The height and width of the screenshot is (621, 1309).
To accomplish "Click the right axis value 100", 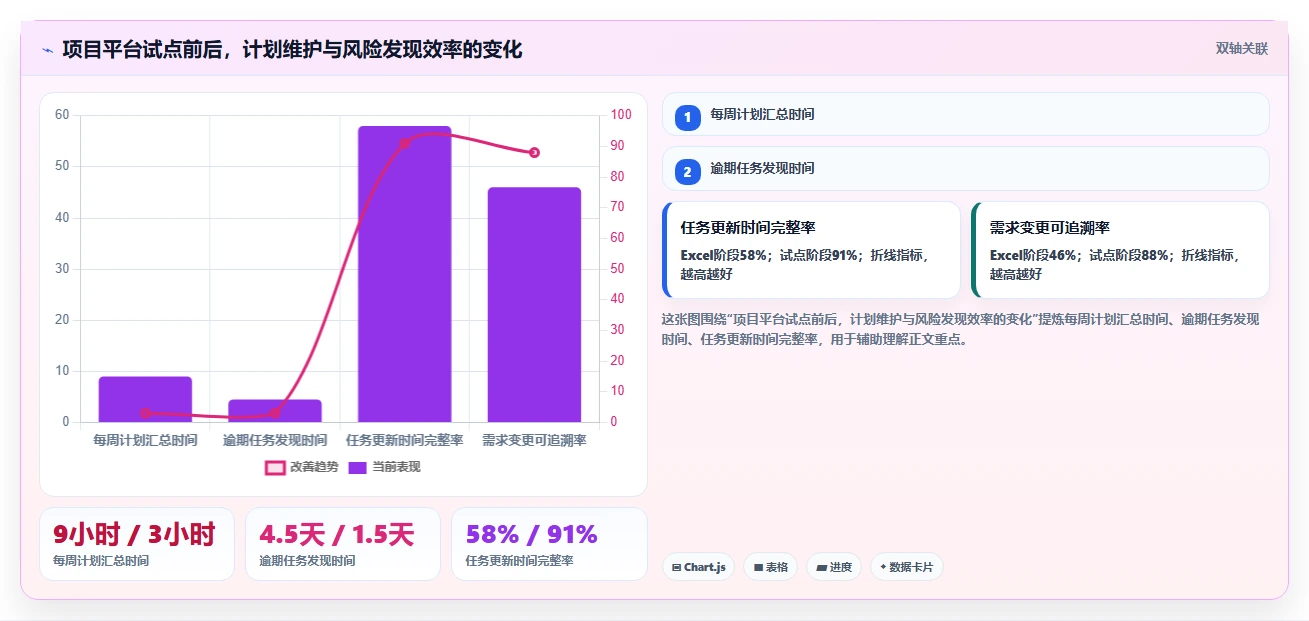I will tap(621, 115).
